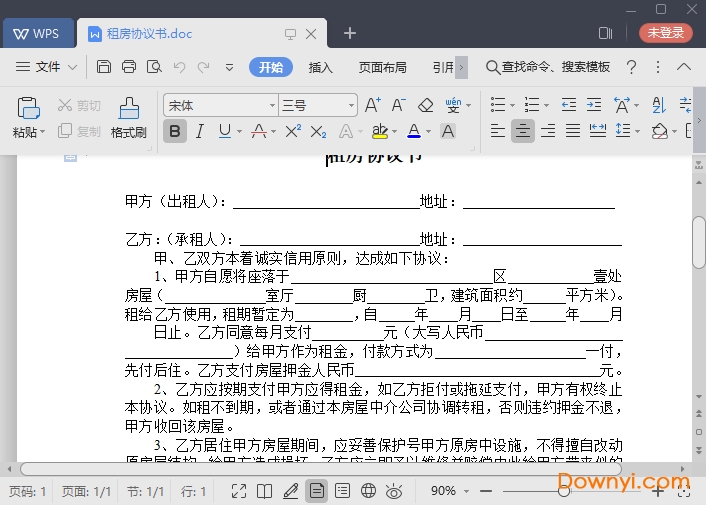This screenshot has height=505, width=706.
Task: Click the 未登录 login button
Action: tap(666, 32)
